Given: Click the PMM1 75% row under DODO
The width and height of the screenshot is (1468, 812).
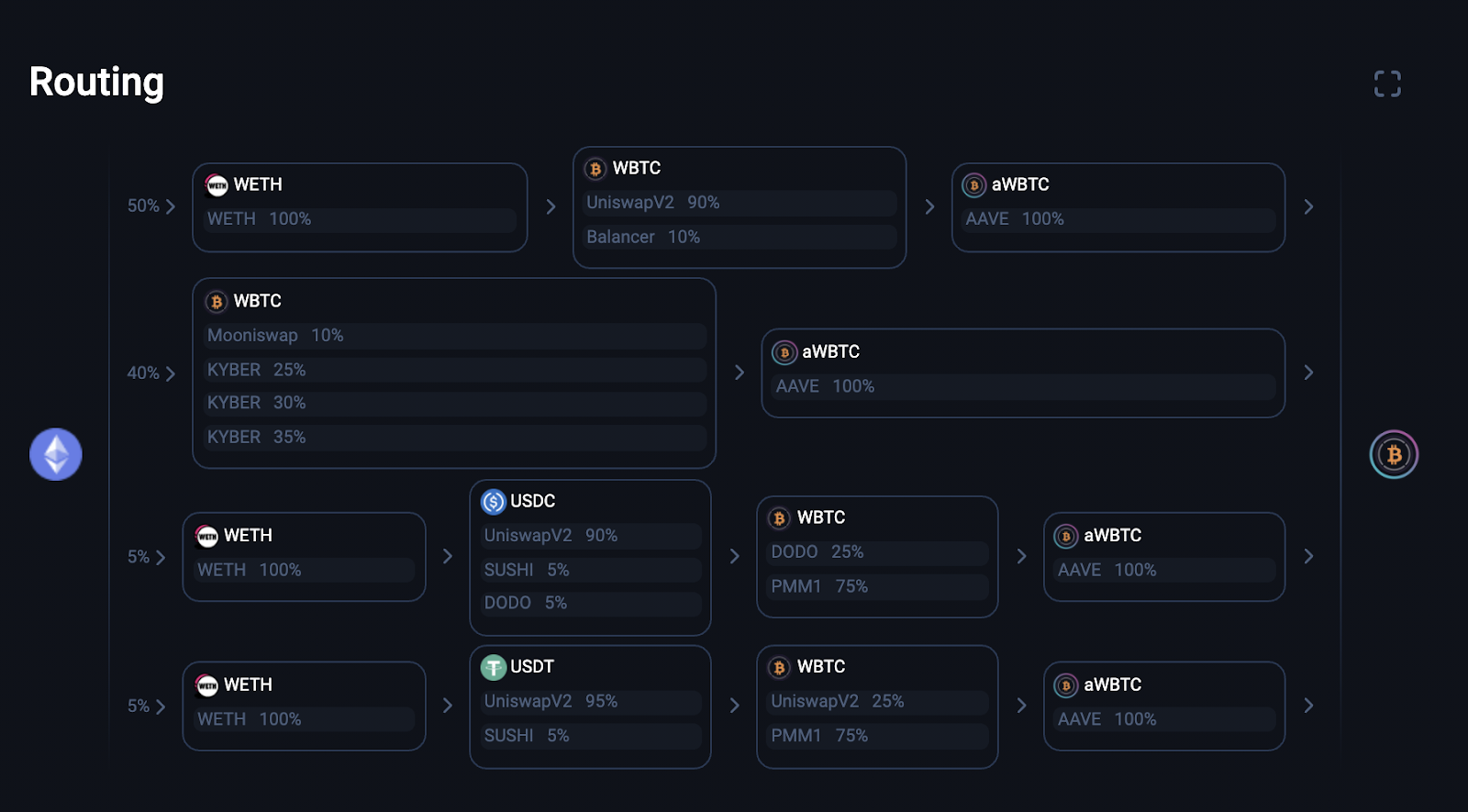Looking at the screenshot, I should tap(878, 586).
